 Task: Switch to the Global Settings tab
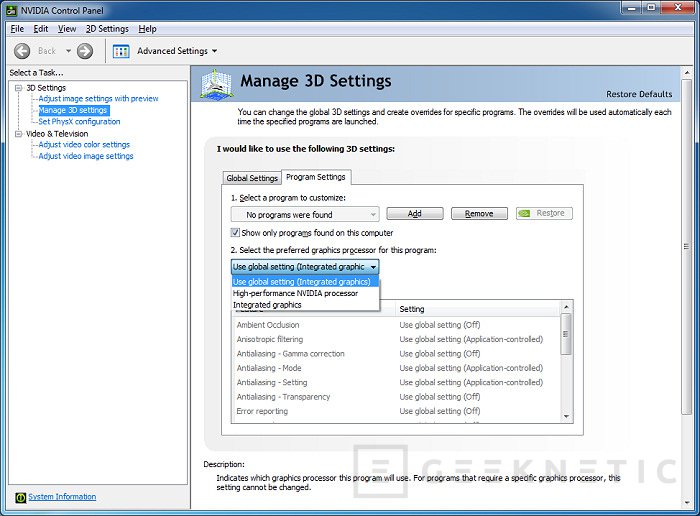[x=252, y=178]
